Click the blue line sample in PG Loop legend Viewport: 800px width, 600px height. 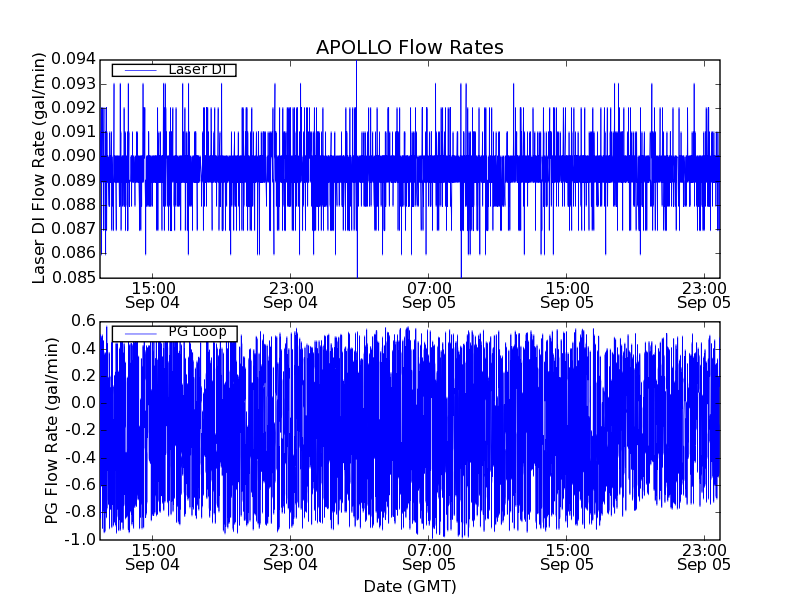tap(137, 332)
